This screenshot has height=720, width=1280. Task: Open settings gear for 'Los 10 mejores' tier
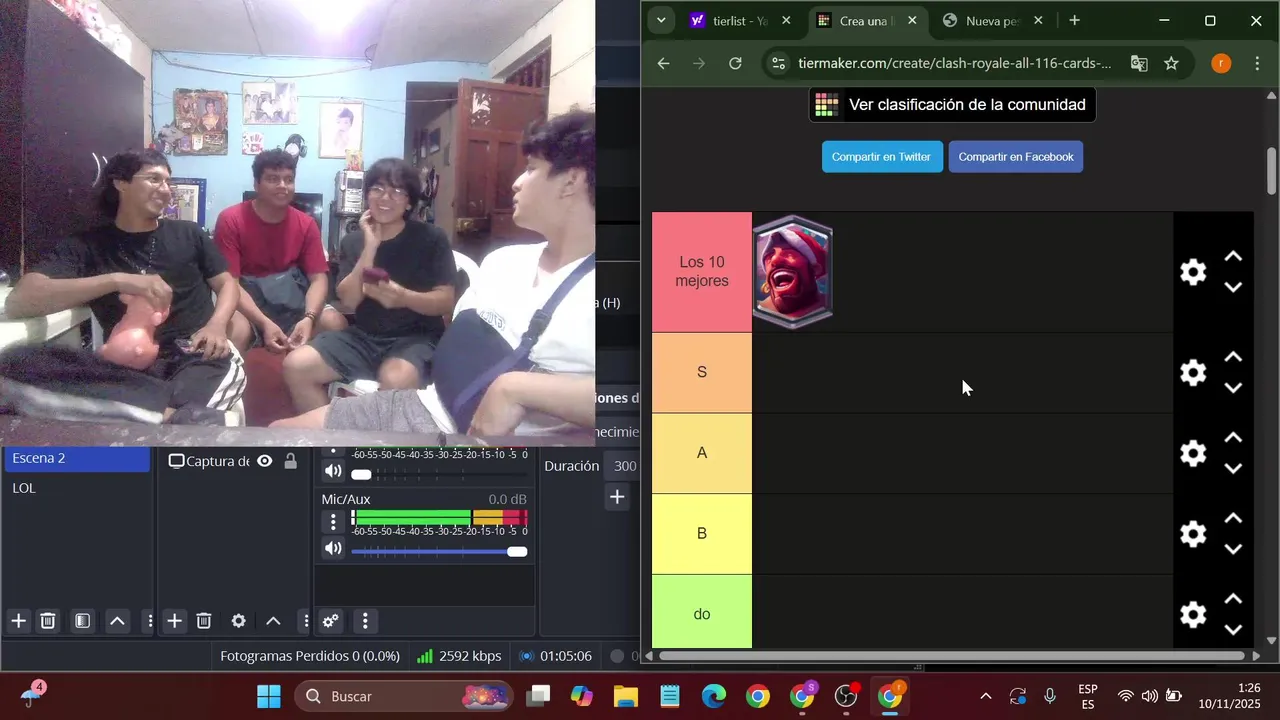(1192, 272)
